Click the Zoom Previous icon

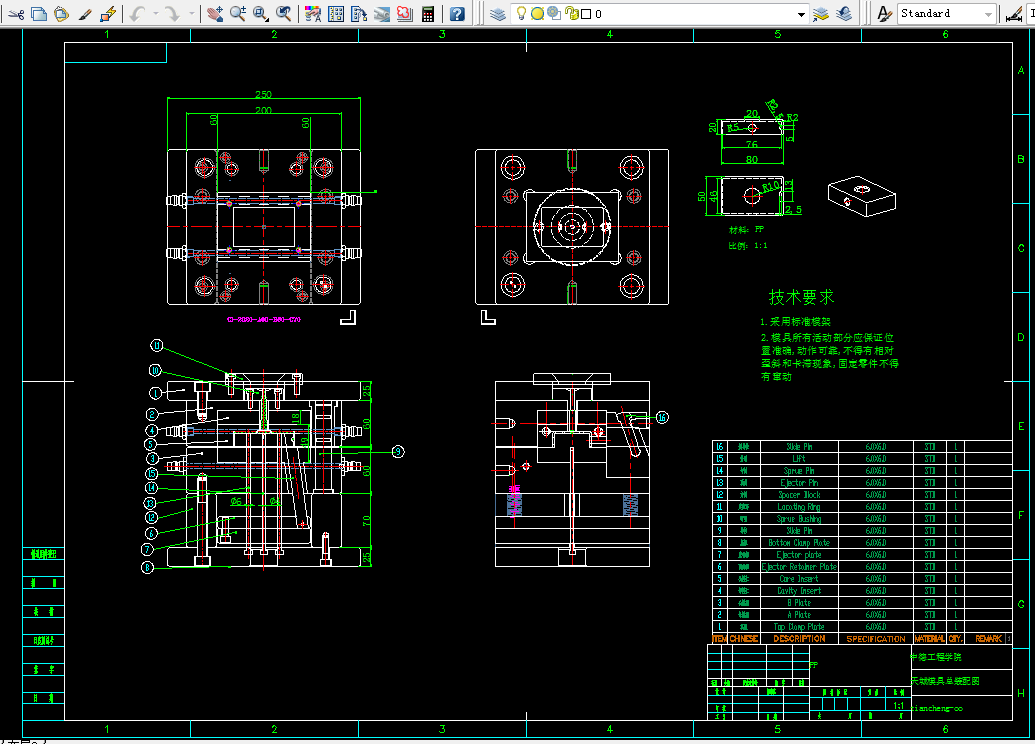click(284, 13)
